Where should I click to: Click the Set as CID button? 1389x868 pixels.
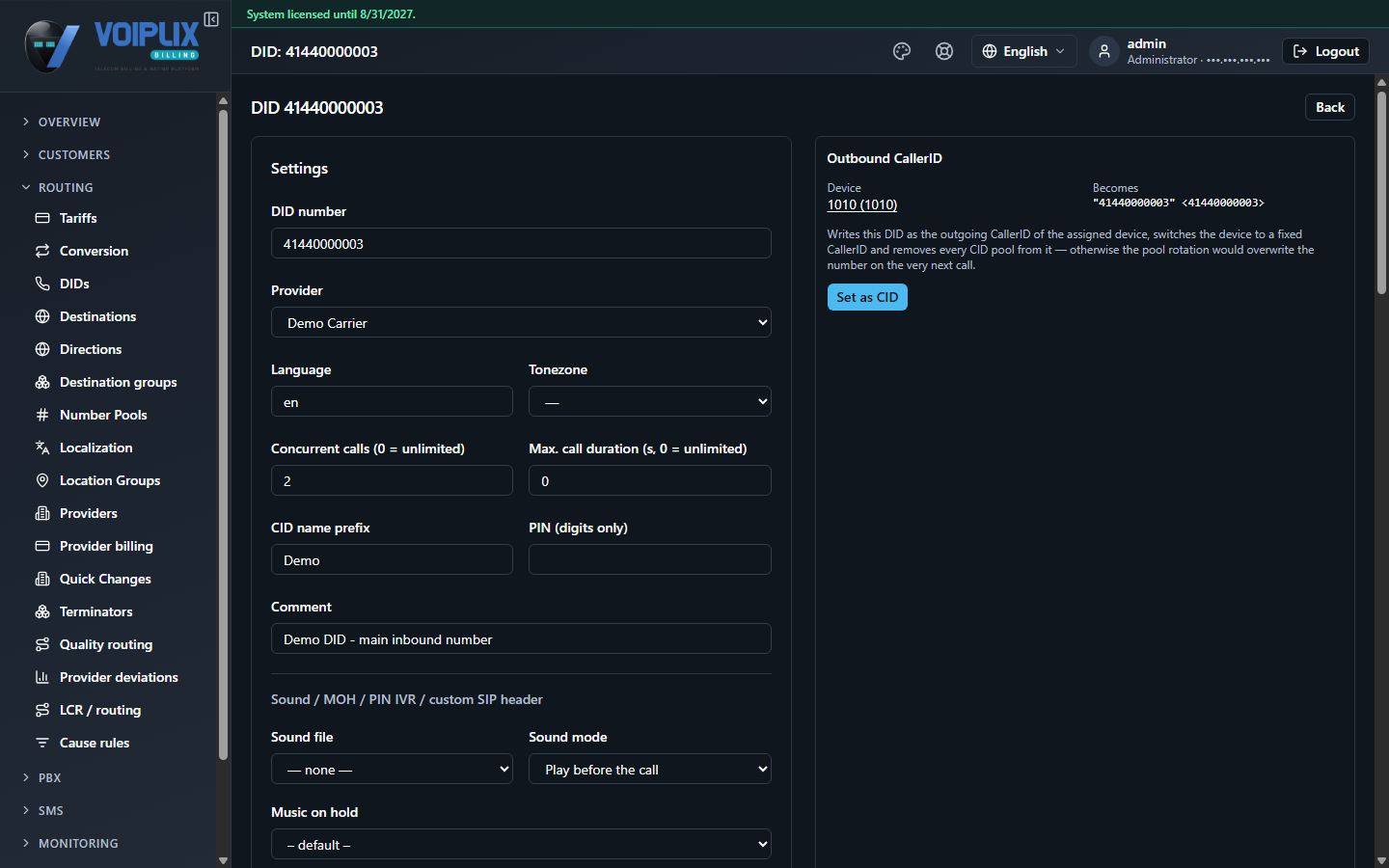tap(867, 297)
